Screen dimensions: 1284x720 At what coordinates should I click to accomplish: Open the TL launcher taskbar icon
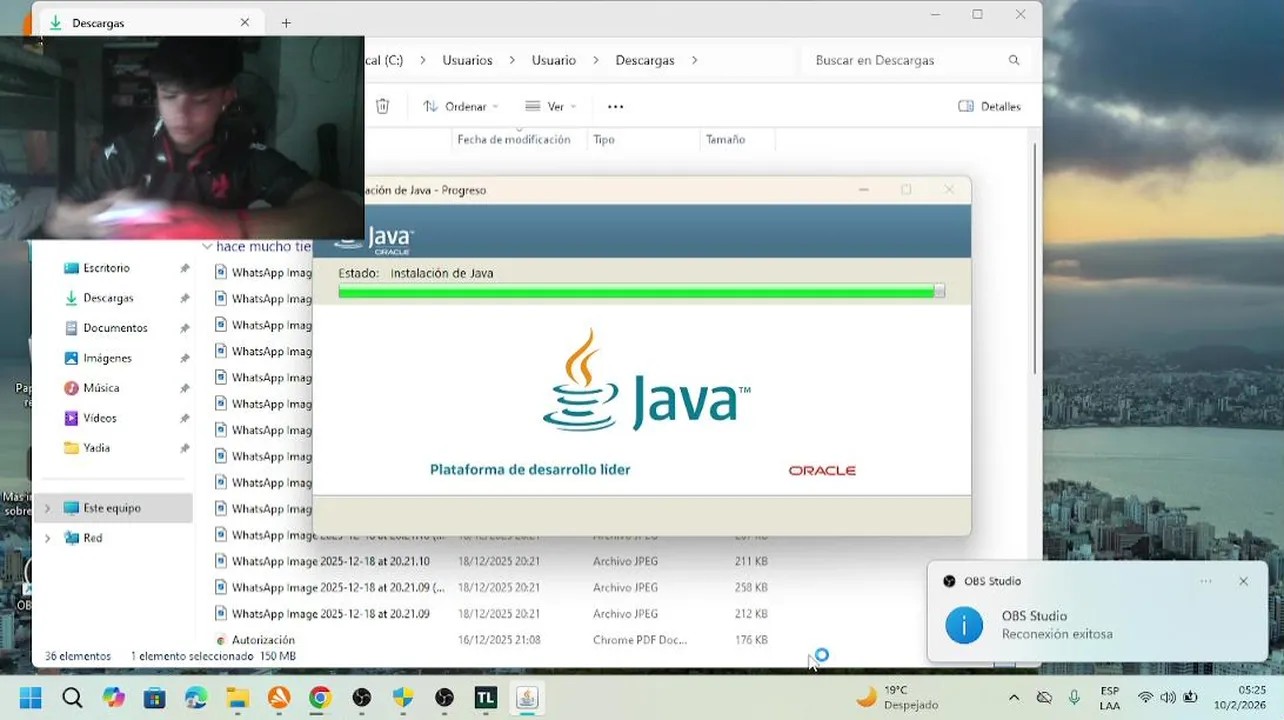tap(486, 697)
